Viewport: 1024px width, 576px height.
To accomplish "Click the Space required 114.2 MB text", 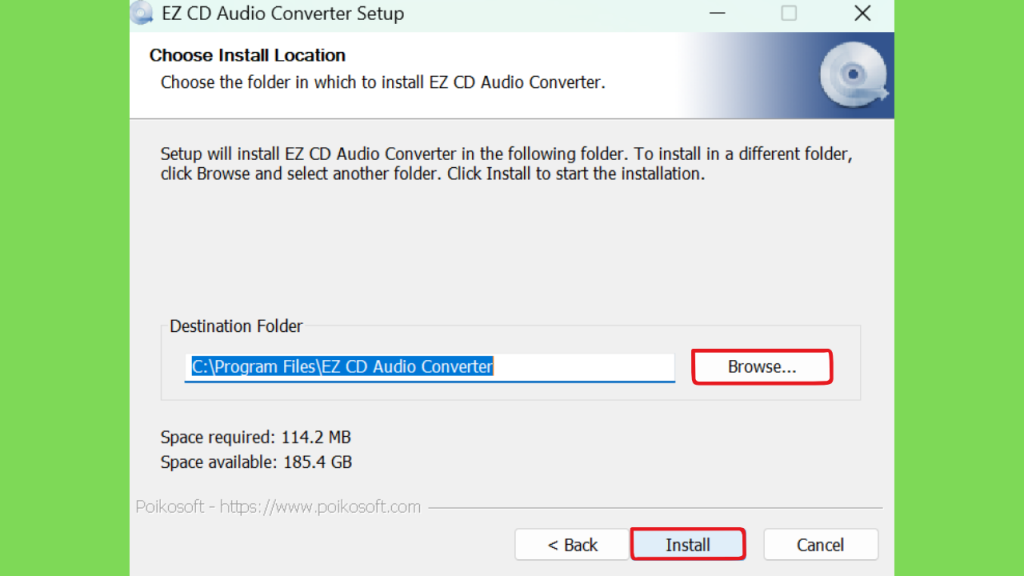I will coord(256,437).
